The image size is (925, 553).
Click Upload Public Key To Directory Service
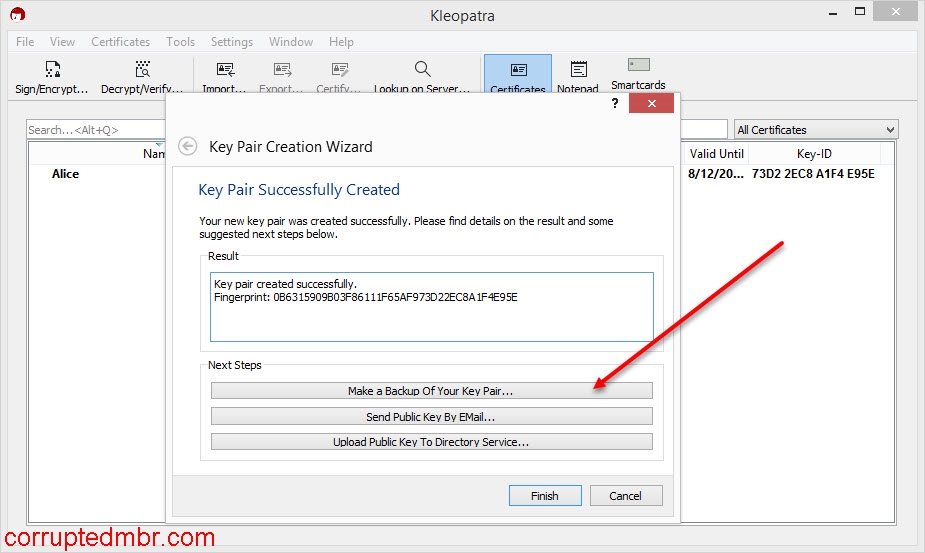point(431,442)
